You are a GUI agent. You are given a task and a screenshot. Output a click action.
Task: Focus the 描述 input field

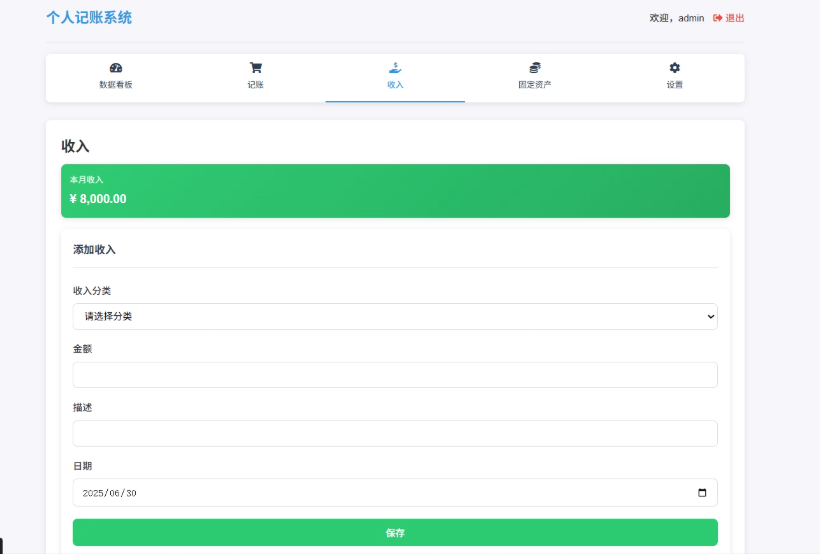(395, 434)
